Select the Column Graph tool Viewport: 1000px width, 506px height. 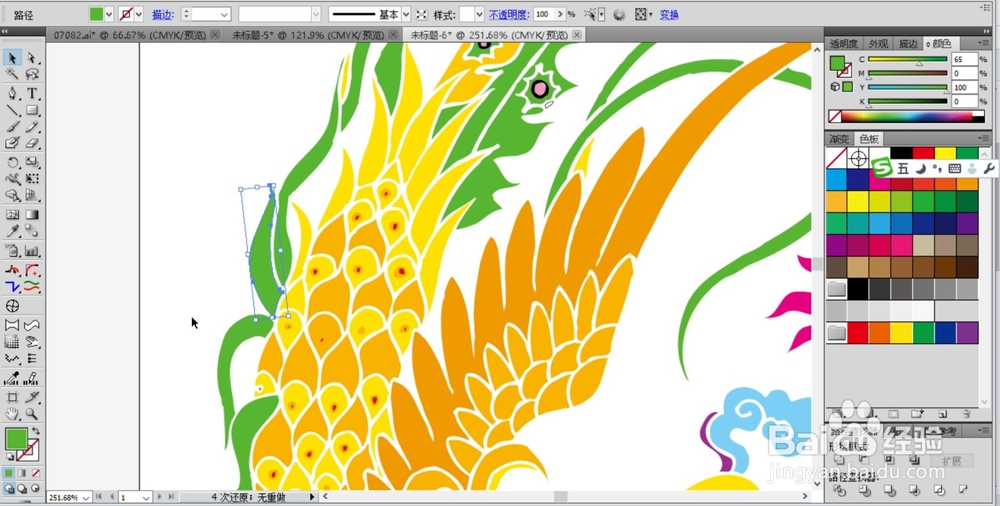coord(33,251)
